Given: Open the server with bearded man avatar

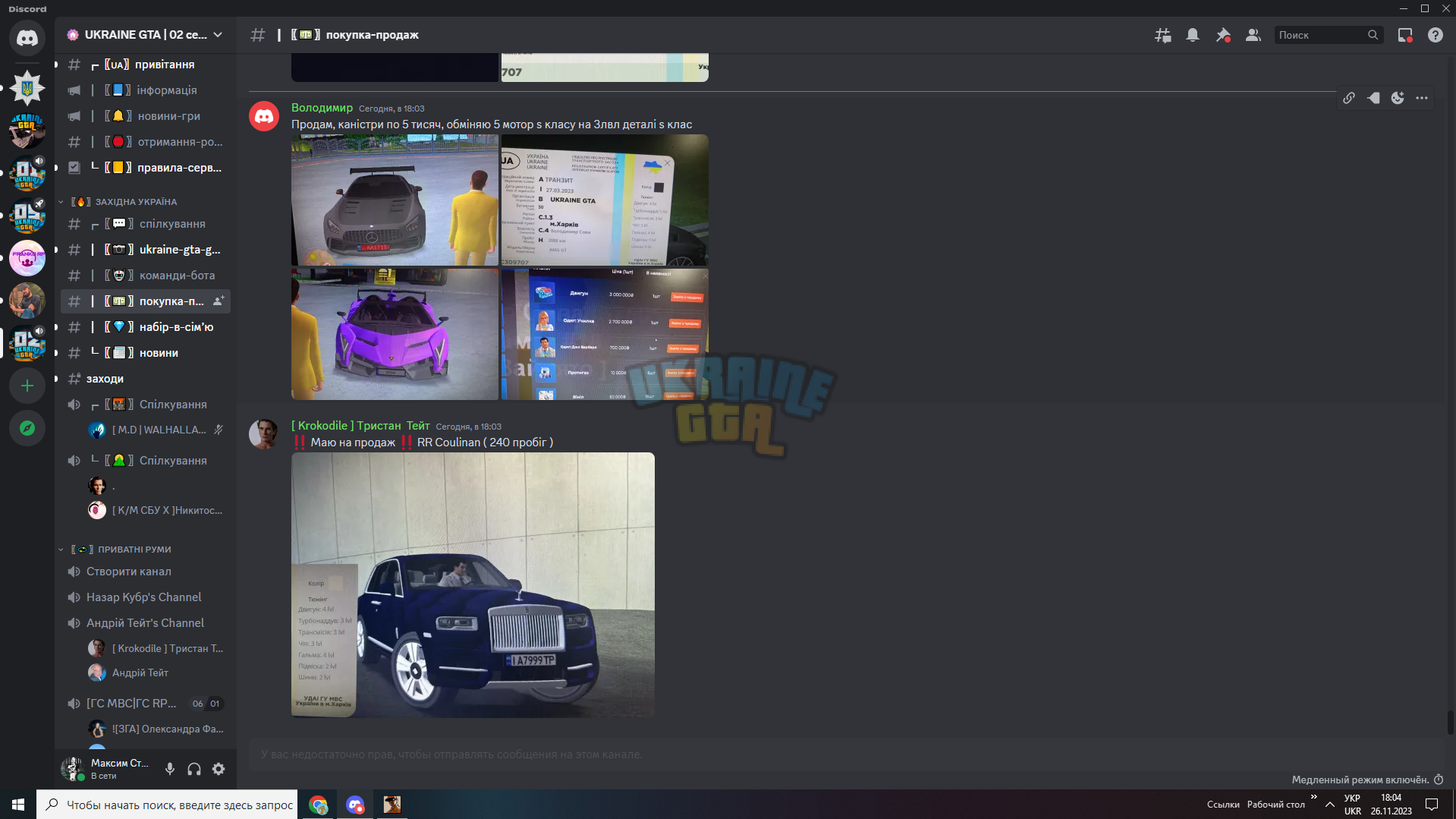Looking at the screenshot, I should (27, 301).
